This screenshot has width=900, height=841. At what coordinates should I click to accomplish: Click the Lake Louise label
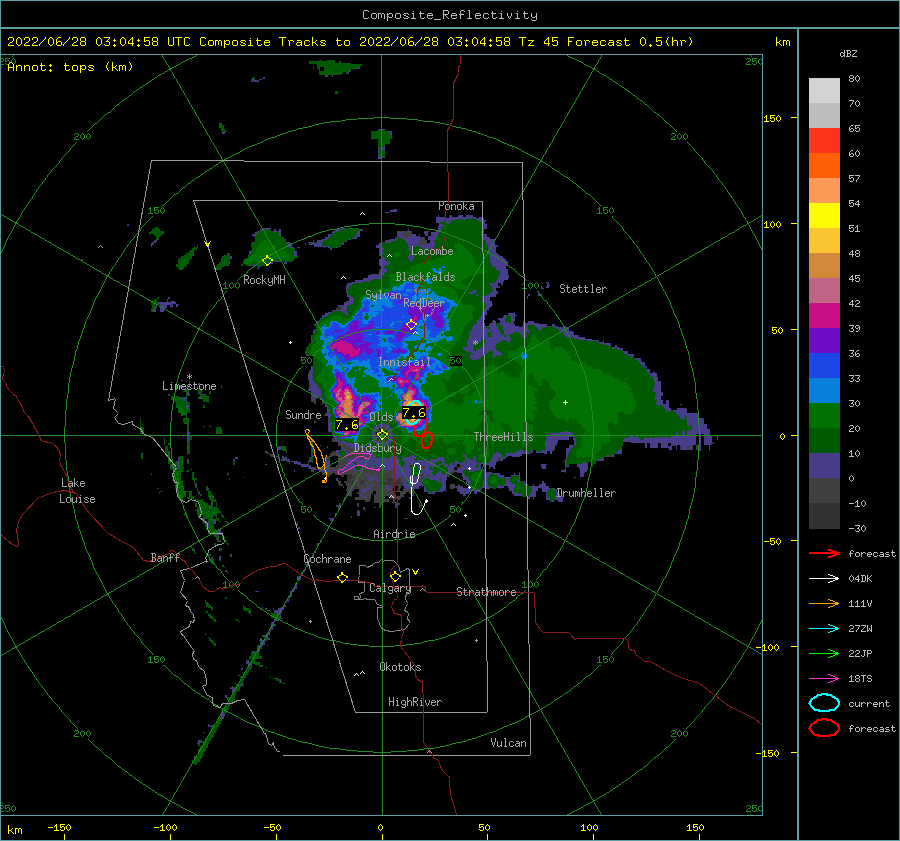(x=77, y=491)
